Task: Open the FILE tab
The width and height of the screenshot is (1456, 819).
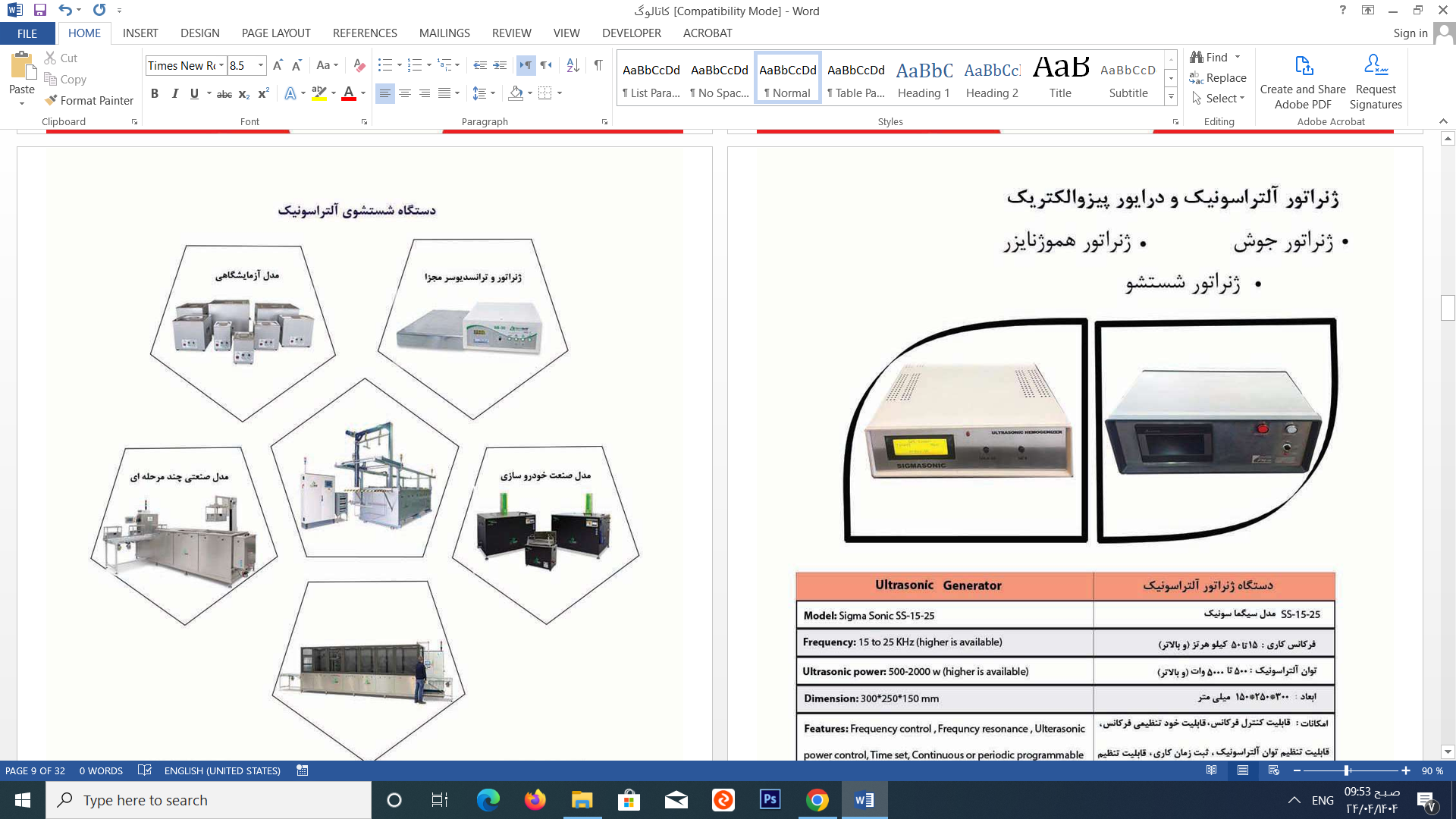Action: tap(27, 33)
